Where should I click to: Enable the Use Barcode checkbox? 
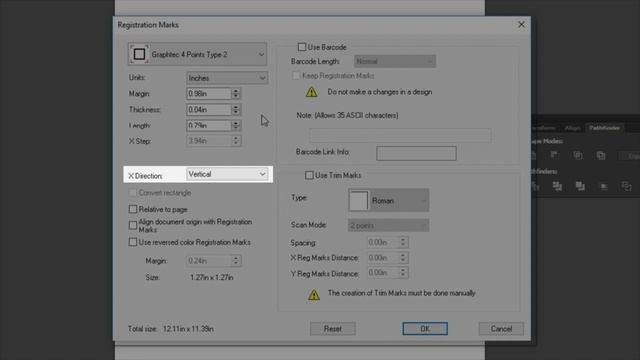pyautogui.click(x=302, y=47)
